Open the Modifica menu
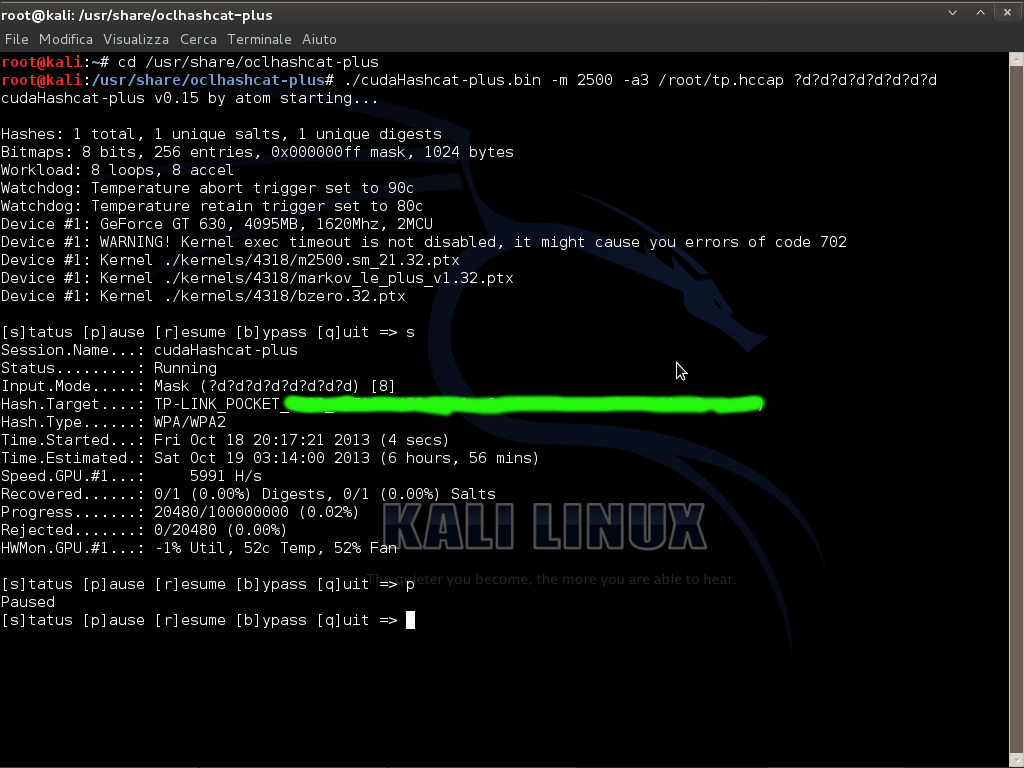This screenshot has width=1024, height=768. coord(66,39)
